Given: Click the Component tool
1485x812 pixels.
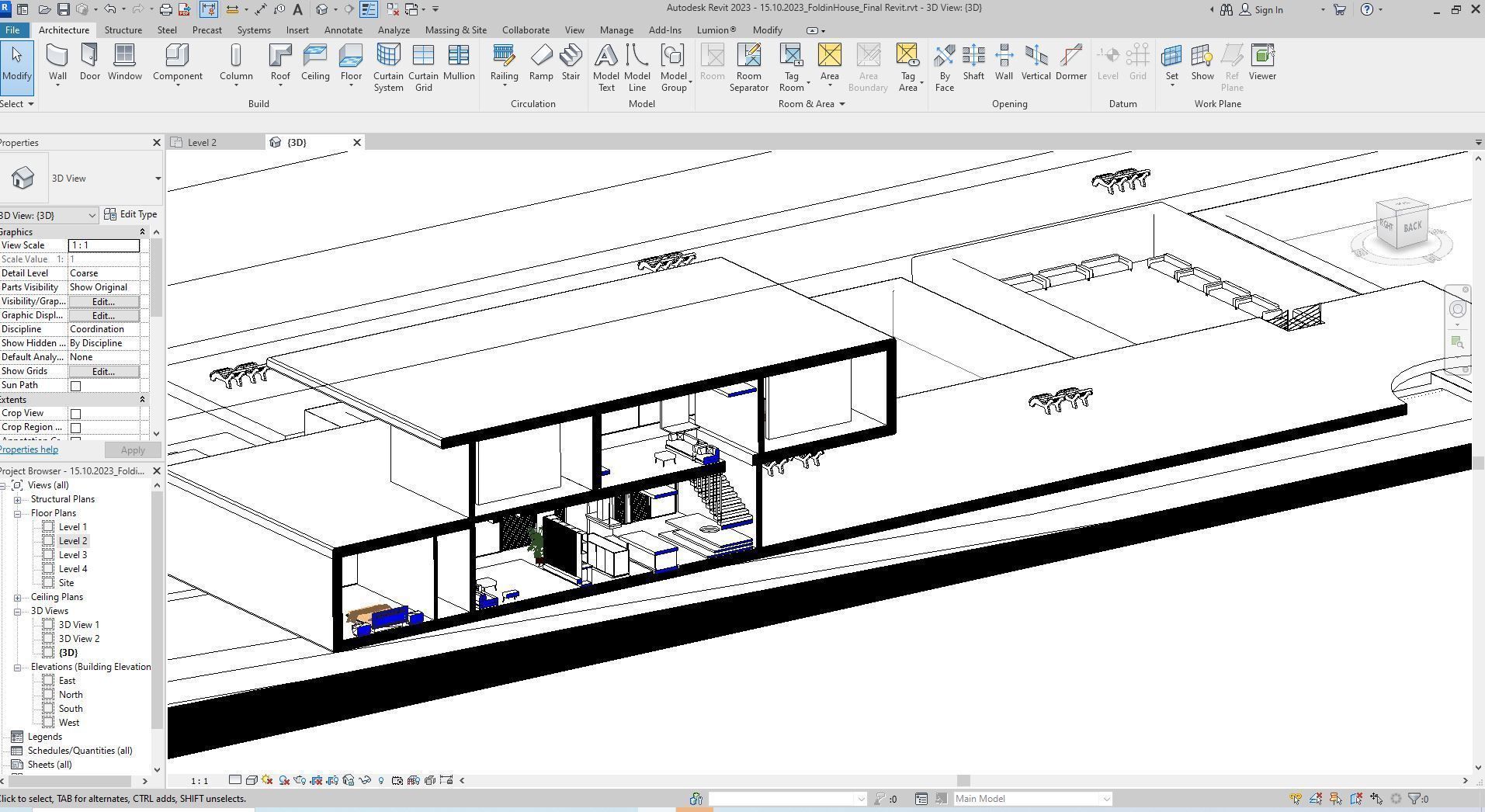Looking at the screenshot, I should coord(178,63).
